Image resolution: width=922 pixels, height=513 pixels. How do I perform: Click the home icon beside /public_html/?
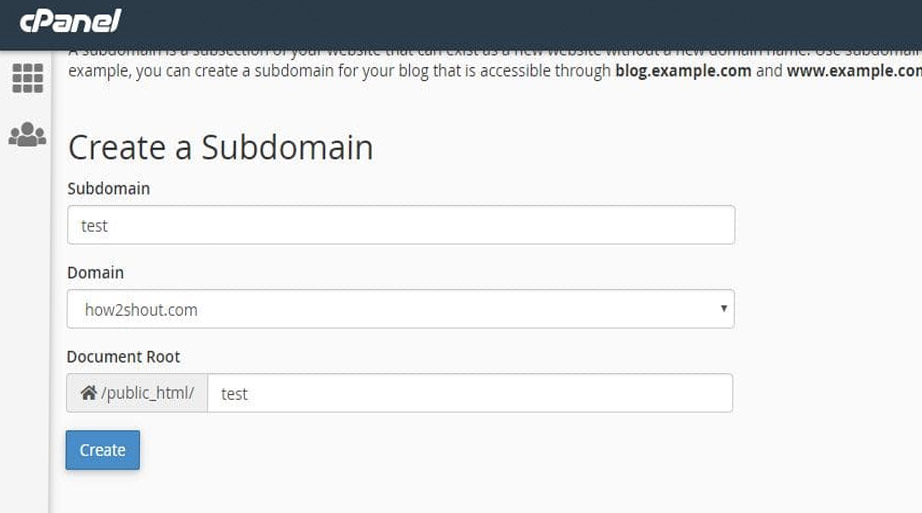coord(88,393)
